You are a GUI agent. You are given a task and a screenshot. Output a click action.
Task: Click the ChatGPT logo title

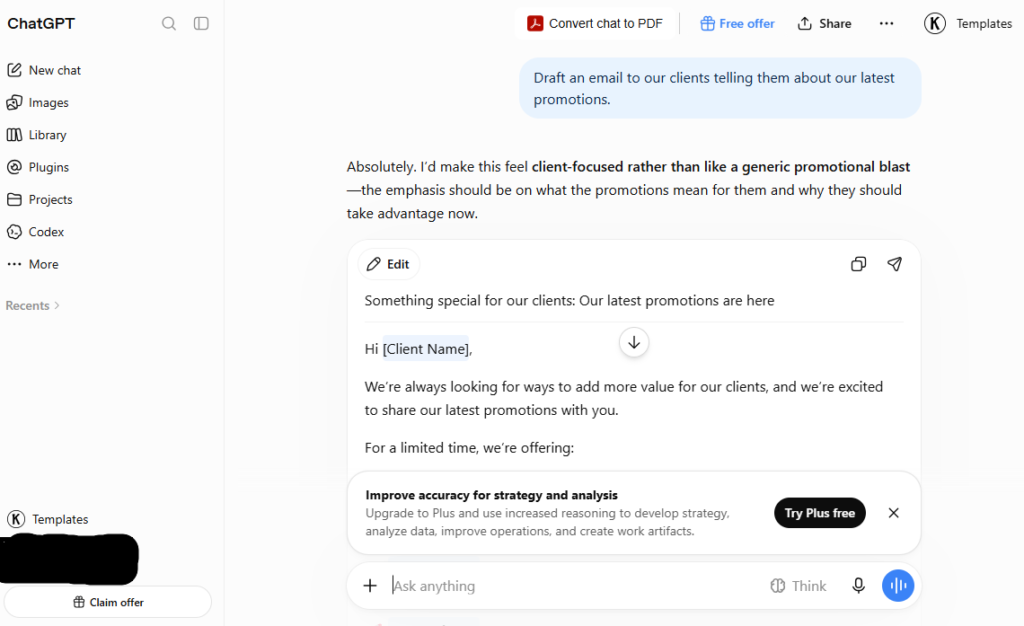click(x=41, y=23)
